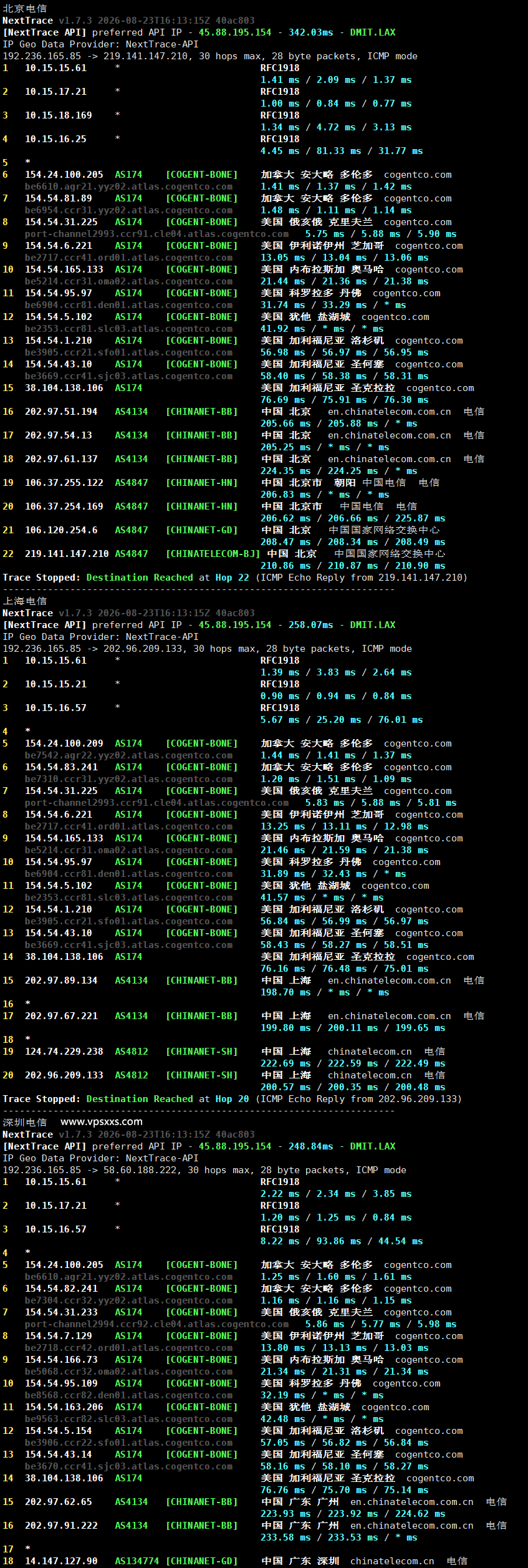Screen dimensions: 528x1568
Task: Select the 198.70 ms latency value
Action: (x=286, y=992)
